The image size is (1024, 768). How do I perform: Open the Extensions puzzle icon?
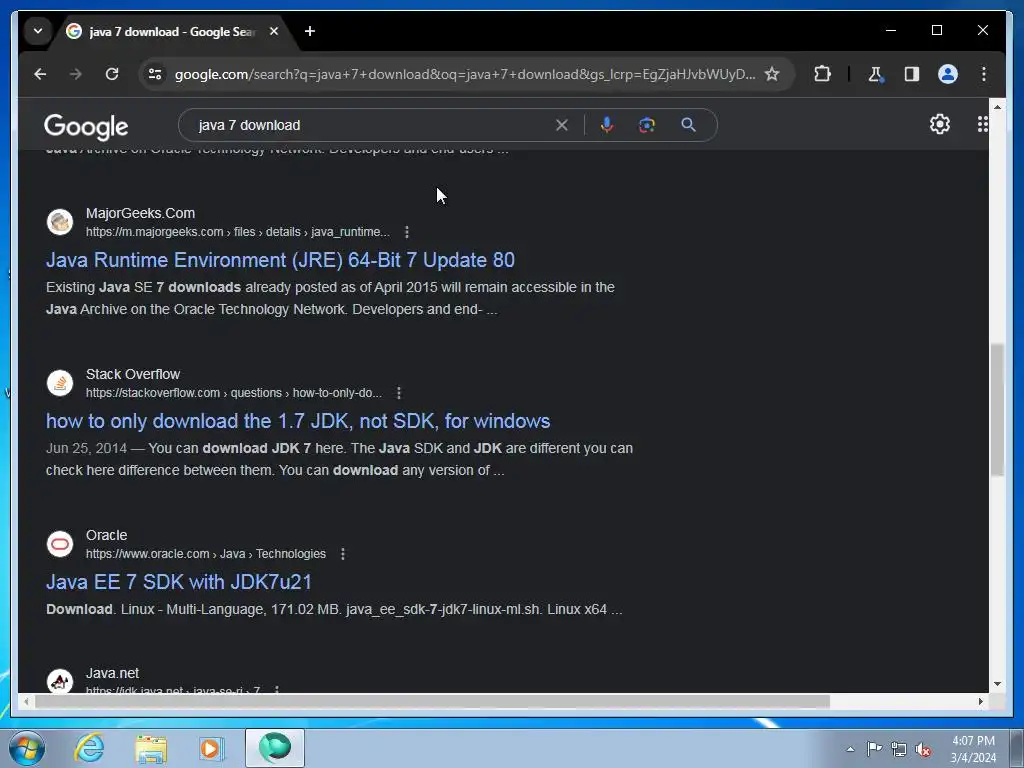click(822, 74)
